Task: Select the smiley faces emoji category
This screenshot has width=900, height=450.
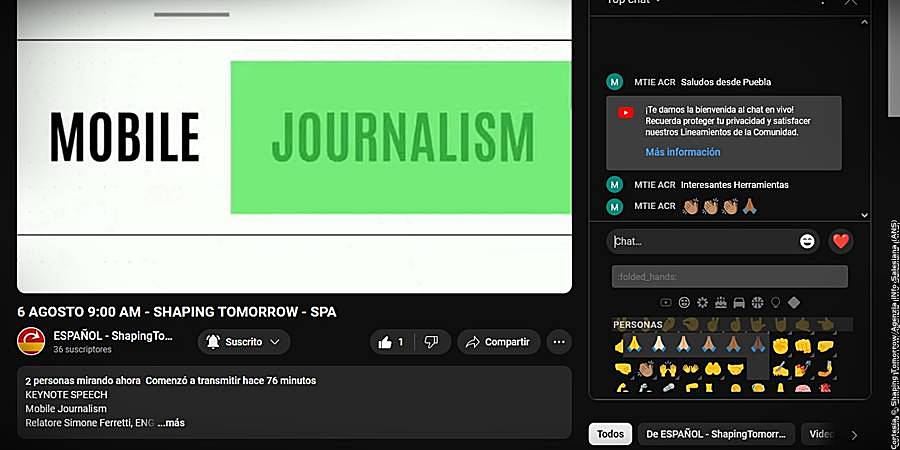Action: pos(684,302)
